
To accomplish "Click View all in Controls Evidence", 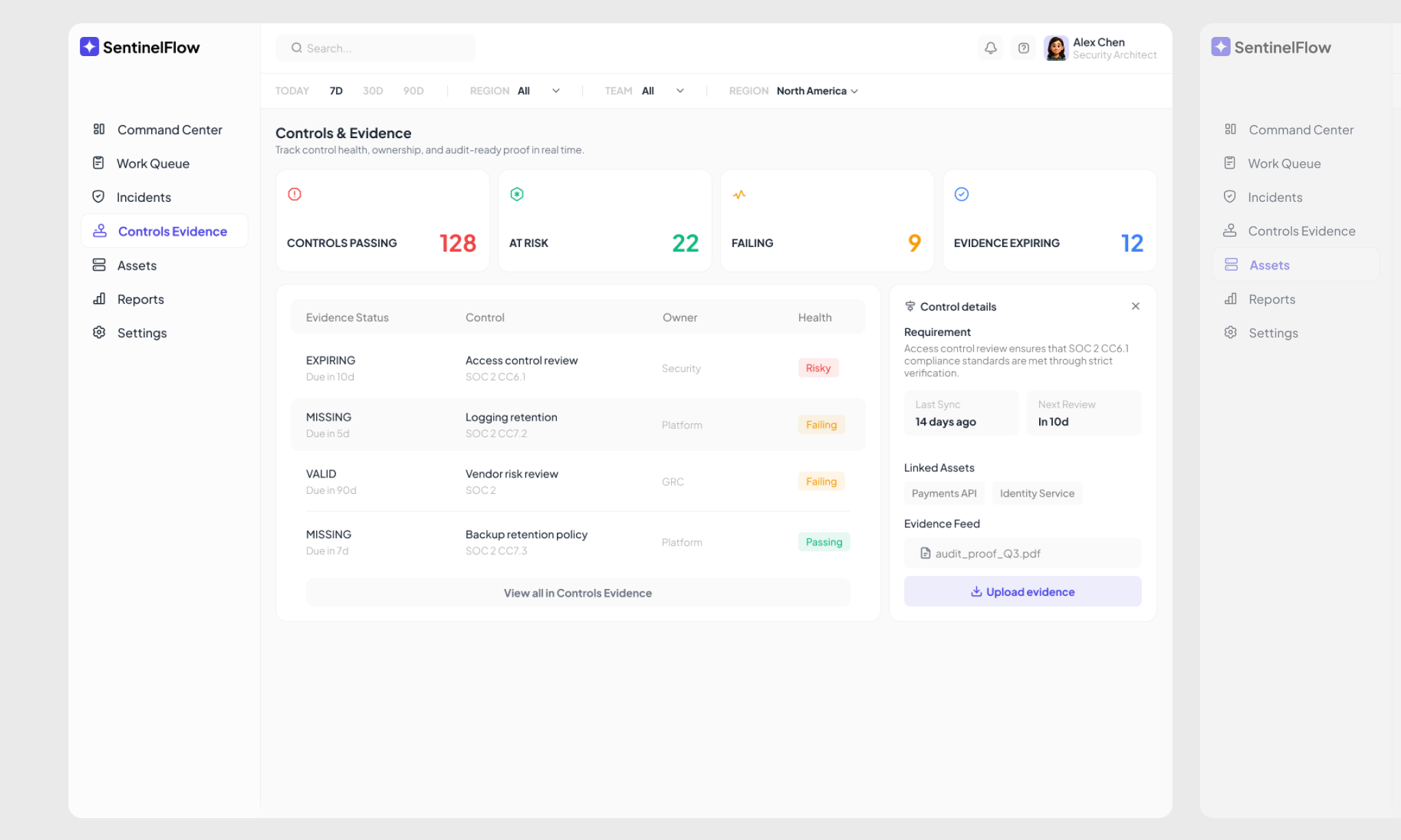I will pos(577,593).
